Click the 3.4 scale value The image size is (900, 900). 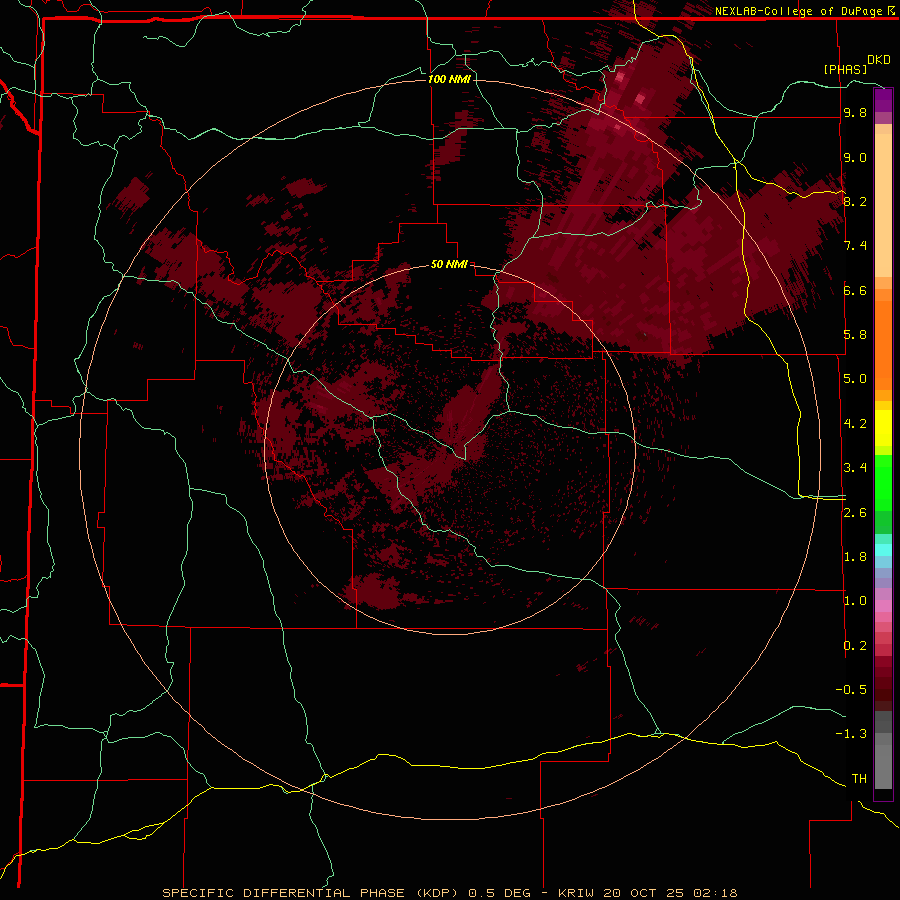(x=855, y=468)
